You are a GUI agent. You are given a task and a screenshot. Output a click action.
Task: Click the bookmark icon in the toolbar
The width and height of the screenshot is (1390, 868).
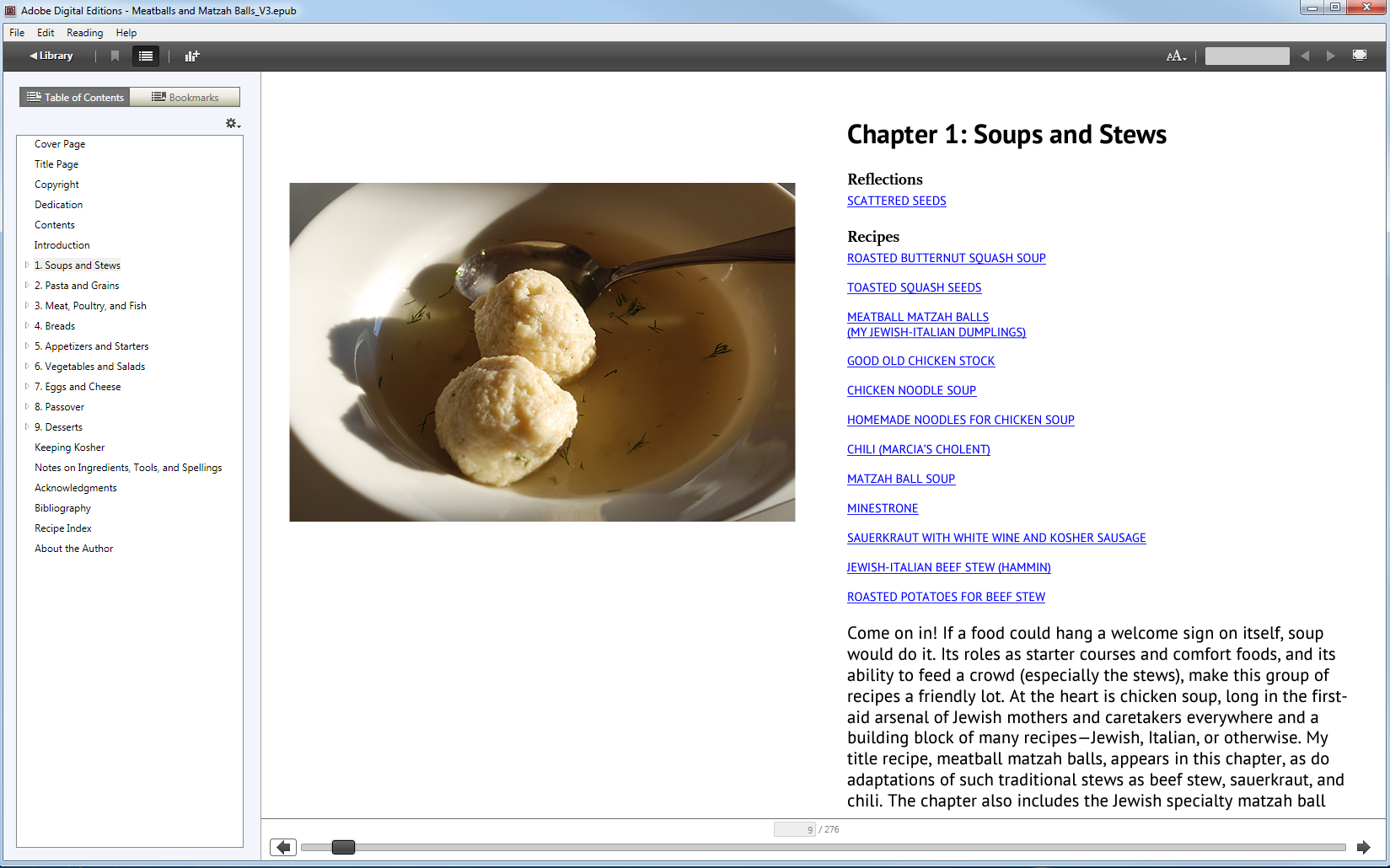[115, 56]
